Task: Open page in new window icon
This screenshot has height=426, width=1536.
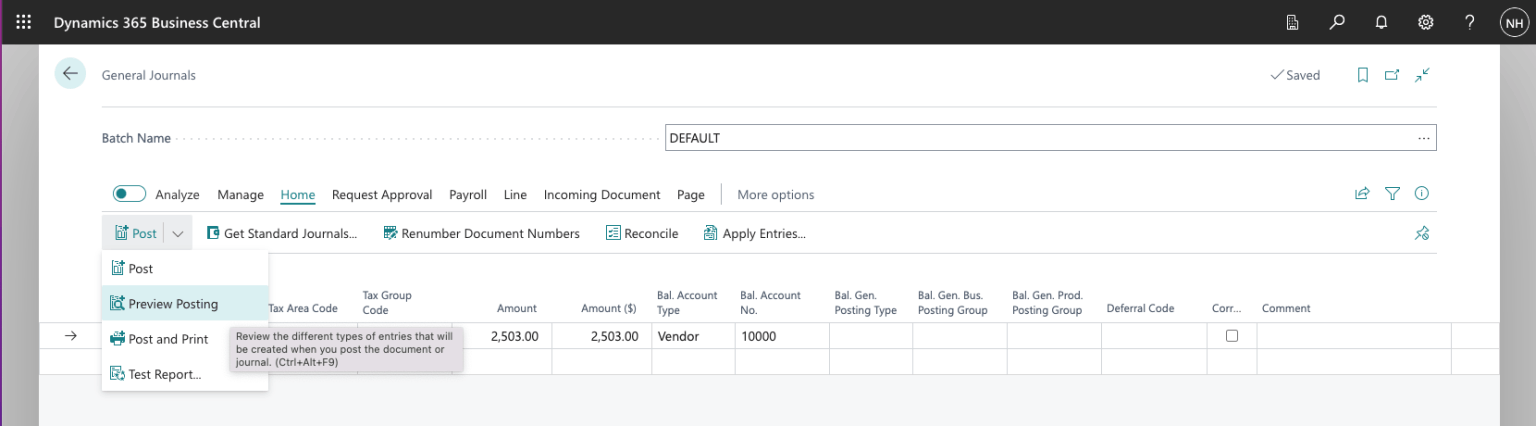Action: [x=1392, y=75]
